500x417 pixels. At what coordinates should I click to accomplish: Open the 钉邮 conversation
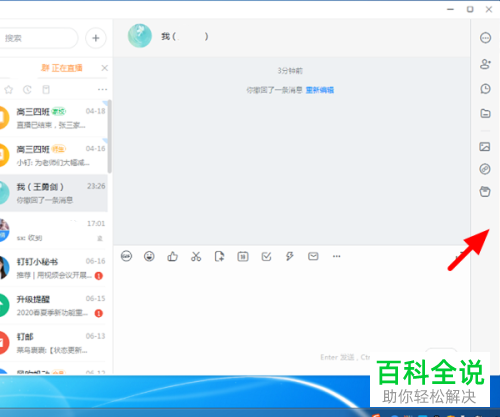[x=54, y=343]
